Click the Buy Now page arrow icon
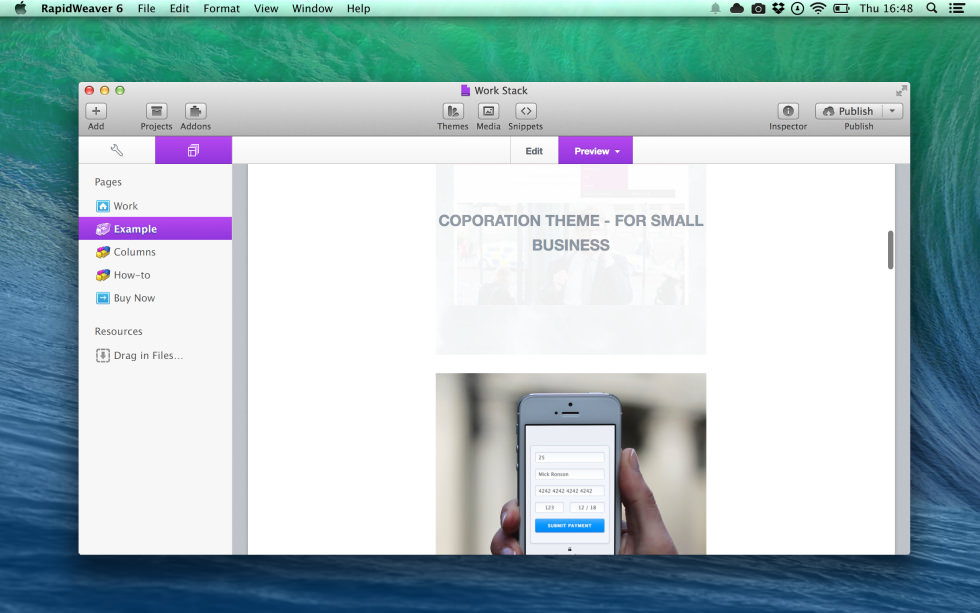980x613 pixels. point(102,298)
